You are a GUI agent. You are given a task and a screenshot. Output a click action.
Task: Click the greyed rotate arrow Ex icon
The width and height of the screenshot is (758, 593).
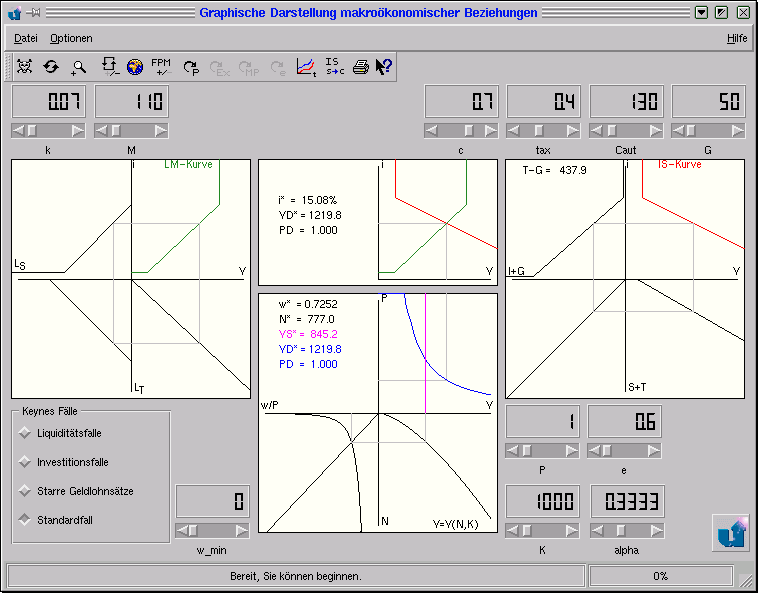[220, 68]
